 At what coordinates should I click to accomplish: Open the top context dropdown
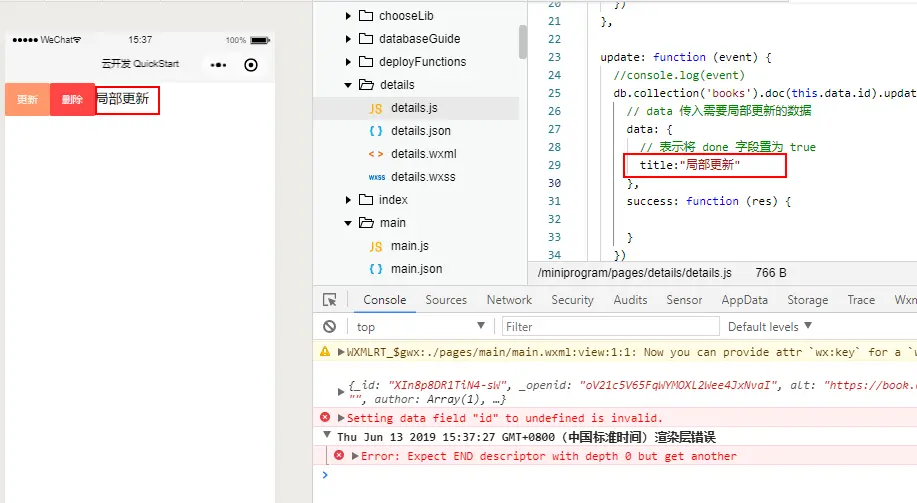[x=420, y=326]
